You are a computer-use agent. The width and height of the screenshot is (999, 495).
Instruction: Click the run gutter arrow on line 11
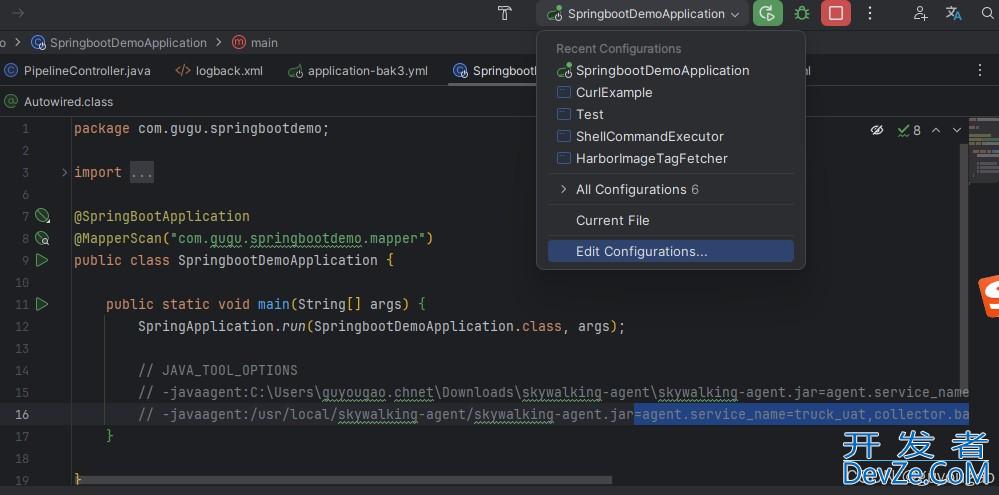(x=42, y=304)
